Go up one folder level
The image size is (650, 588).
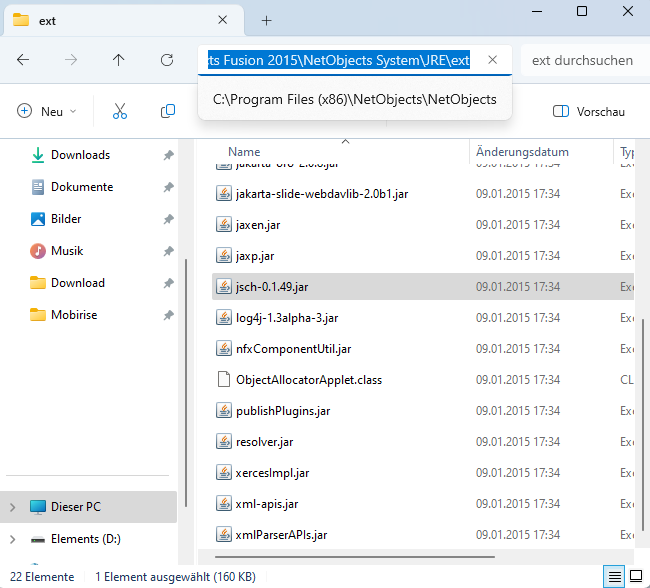tap(119, 60)
